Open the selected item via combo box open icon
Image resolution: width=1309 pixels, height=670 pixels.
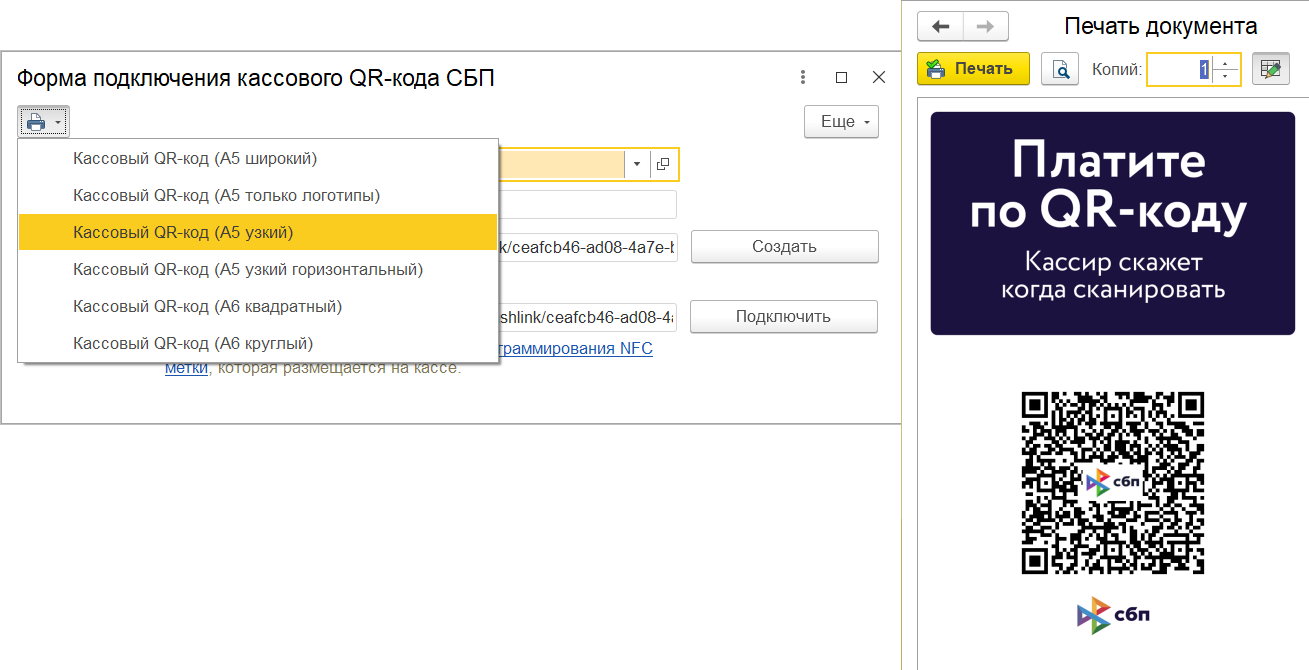point(663,164)
